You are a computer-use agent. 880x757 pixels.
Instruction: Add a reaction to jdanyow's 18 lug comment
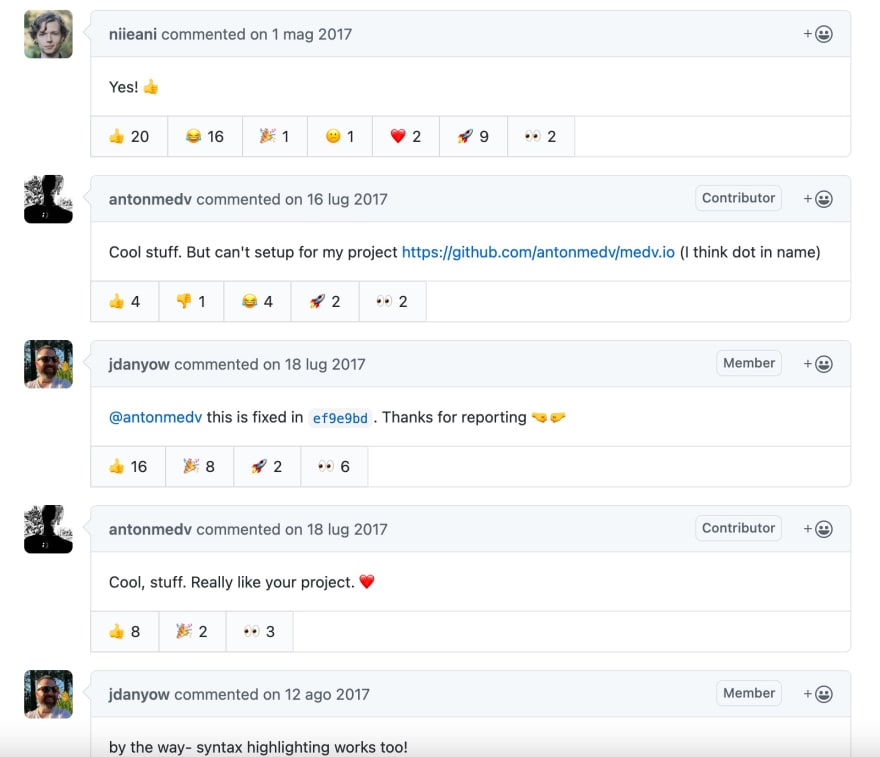(x=818, y=364)
